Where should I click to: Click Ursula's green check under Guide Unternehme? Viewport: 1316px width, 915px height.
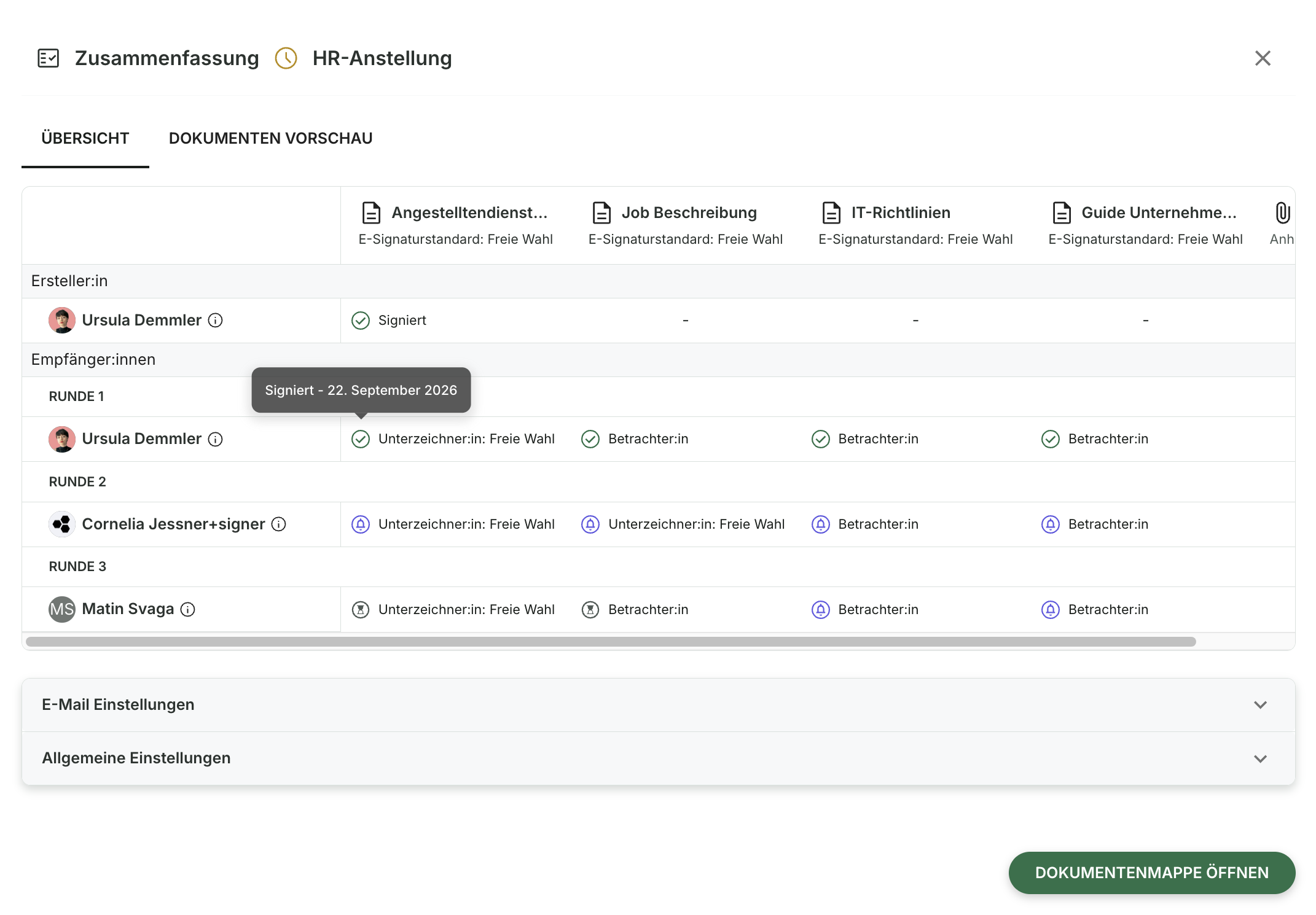click(1051, 439)
